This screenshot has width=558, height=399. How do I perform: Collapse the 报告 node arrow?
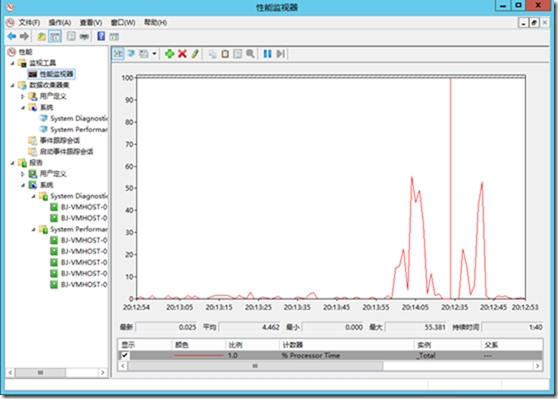click(13, 163)
